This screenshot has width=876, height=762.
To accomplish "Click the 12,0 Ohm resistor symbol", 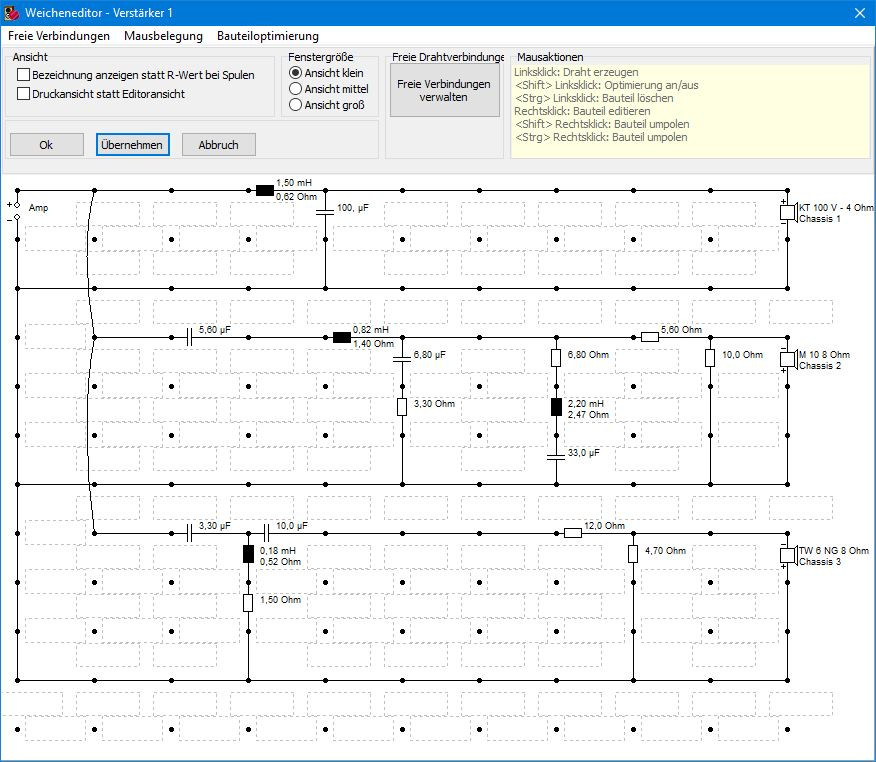I will [573, 533].
